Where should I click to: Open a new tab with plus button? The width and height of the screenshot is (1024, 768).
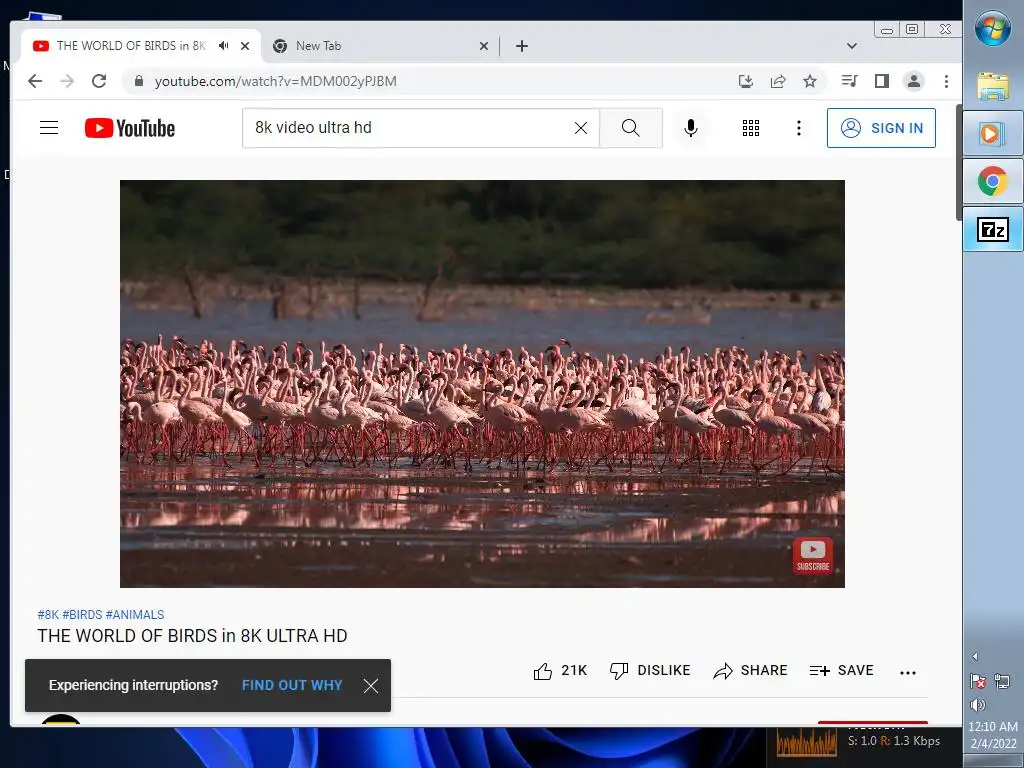(x=522, y=46)
